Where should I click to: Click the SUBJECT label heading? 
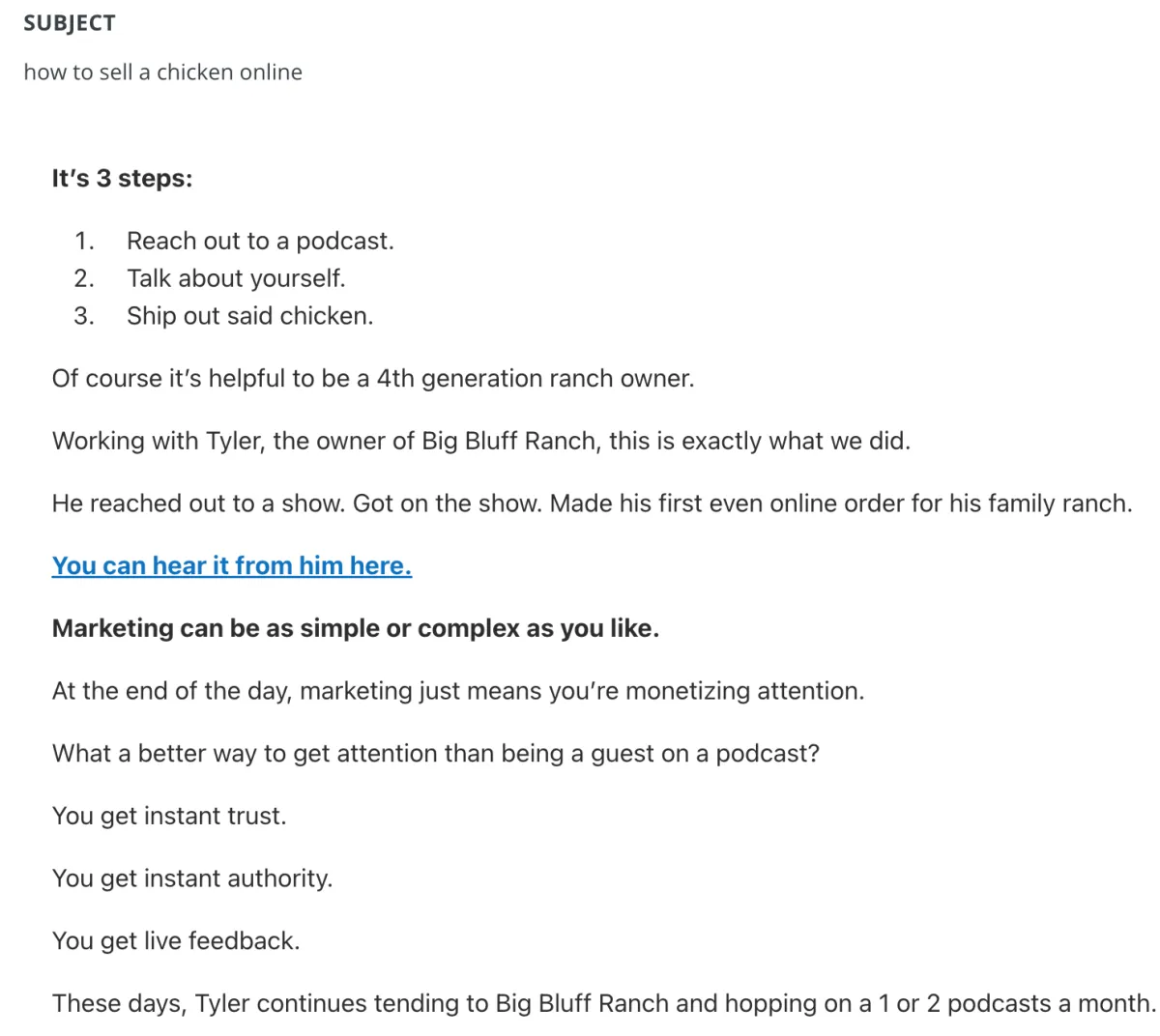70,24
